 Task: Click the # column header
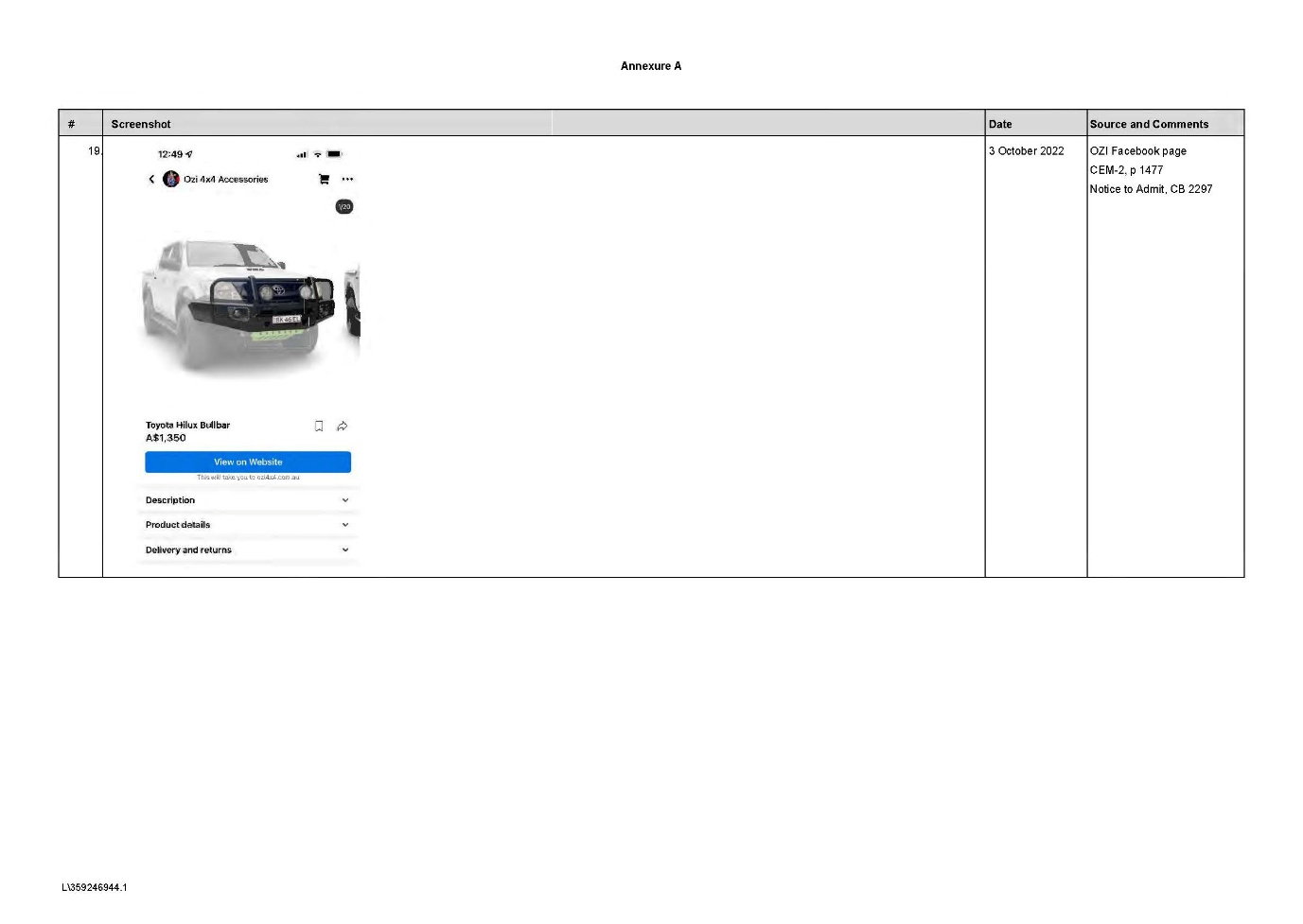71,124
